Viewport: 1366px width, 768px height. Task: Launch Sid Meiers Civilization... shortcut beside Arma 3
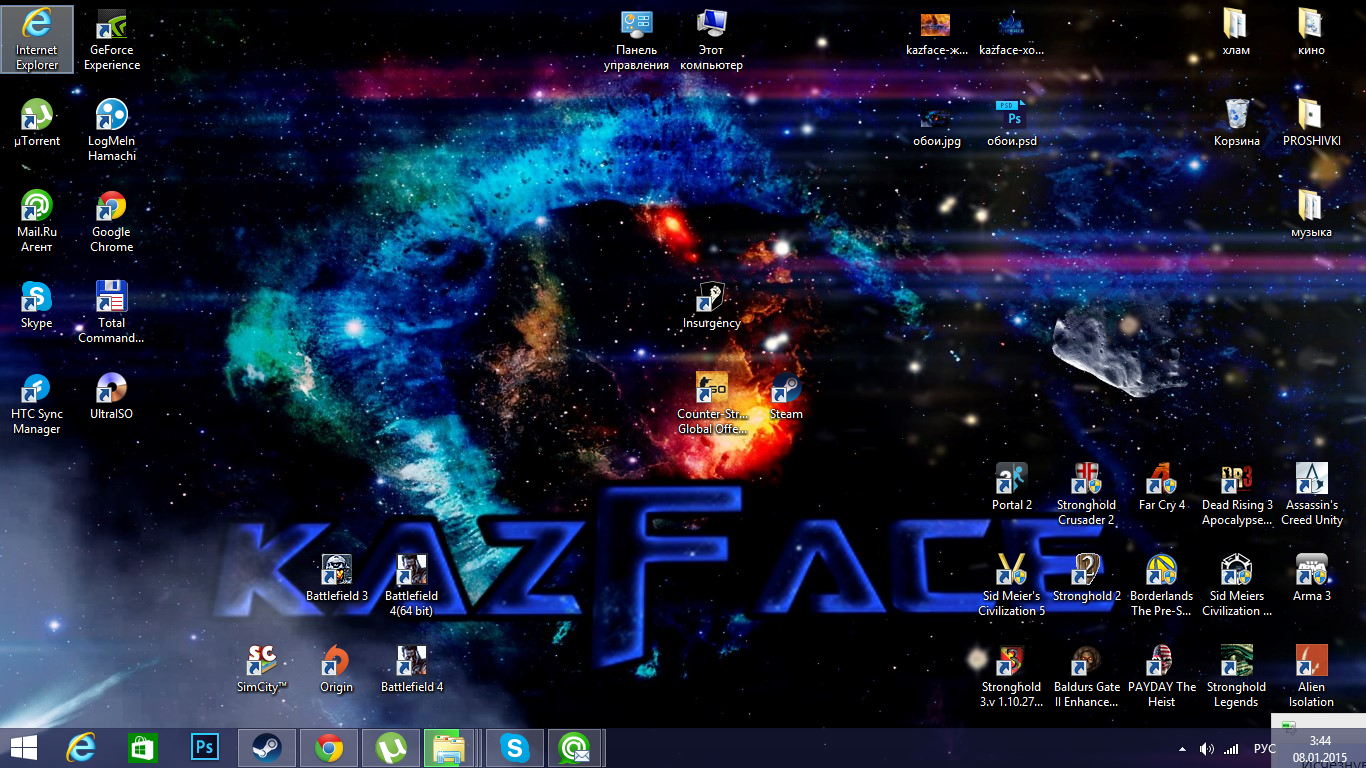click(1237, 584)
